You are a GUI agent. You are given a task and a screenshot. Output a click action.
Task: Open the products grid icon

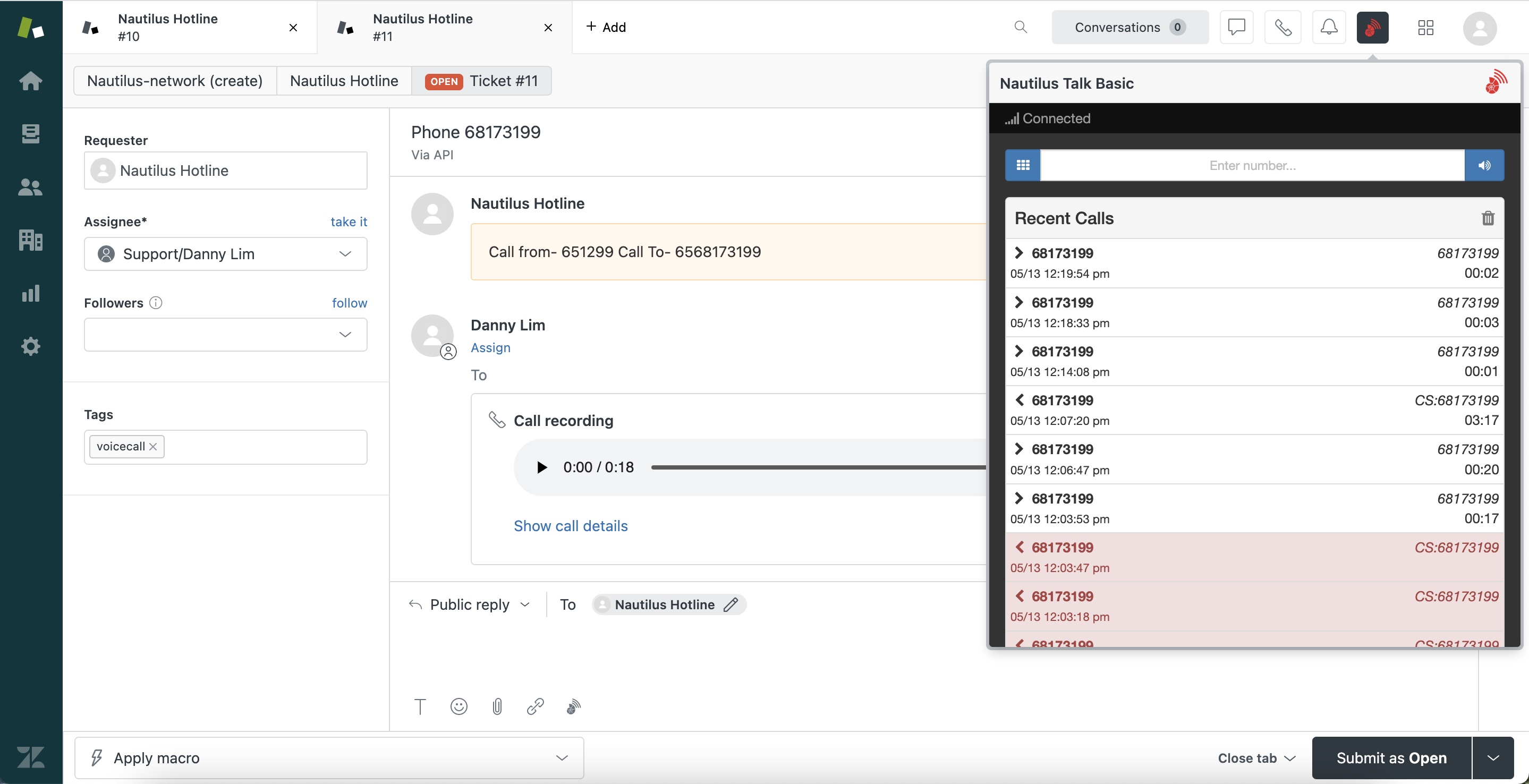pyautogui.click(x=1425, y=27)
